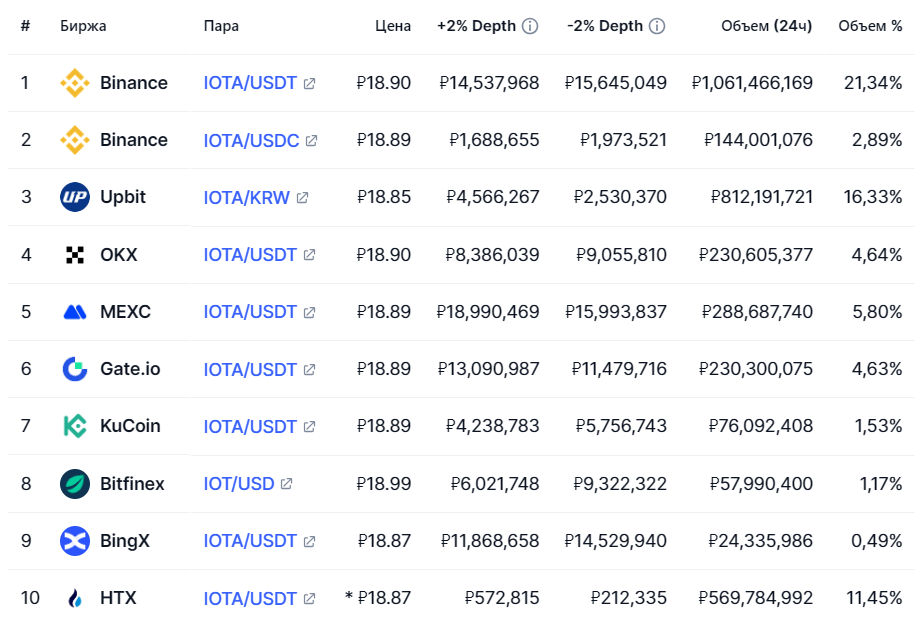
Task: Open the IOTA/KRW pair on Upbit
Action: (246, 197)
